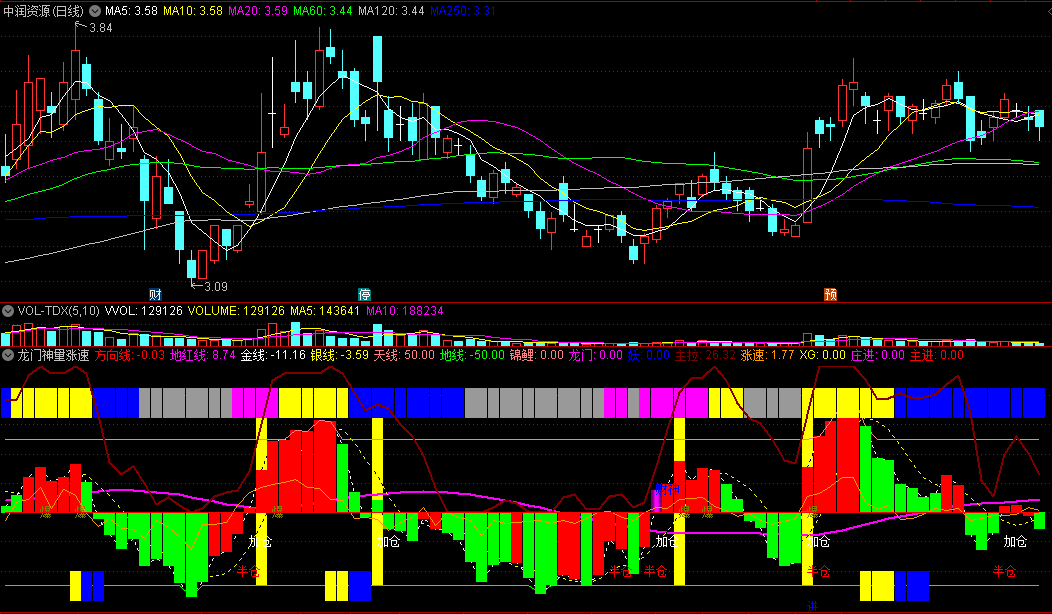Click the MA5: 3.58 moving average label
The height and width of the screenshot is (614, 1052).
[132, 11]
